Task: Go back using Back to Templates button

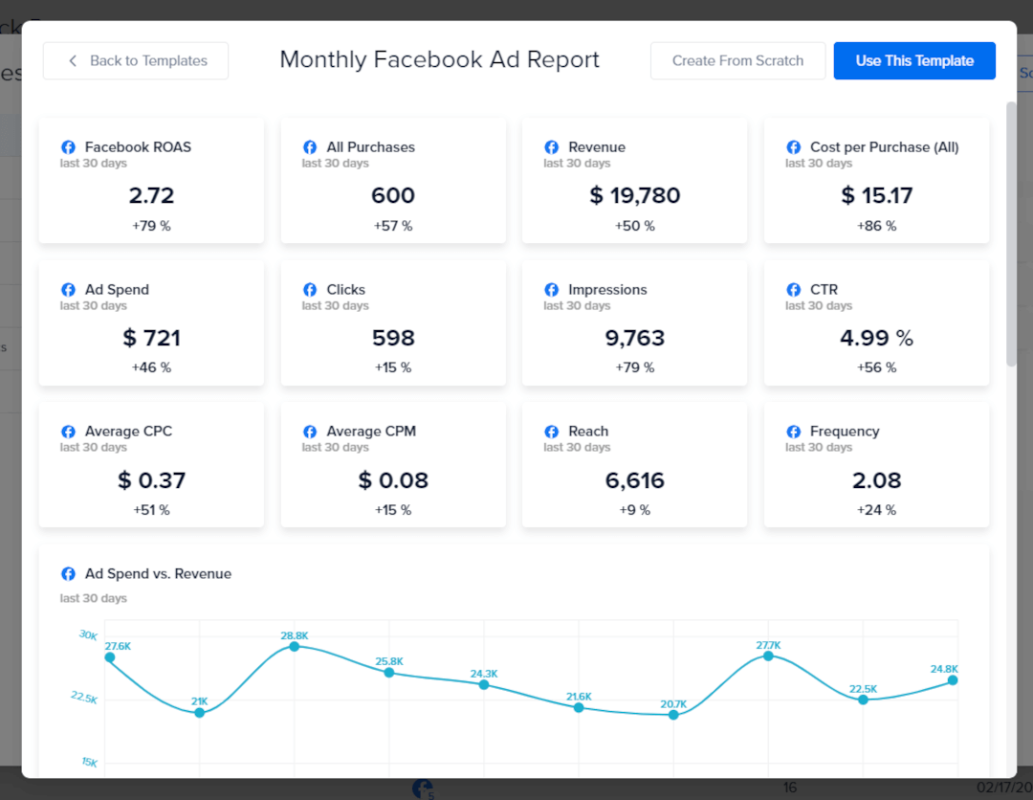Action: point(136,61)
